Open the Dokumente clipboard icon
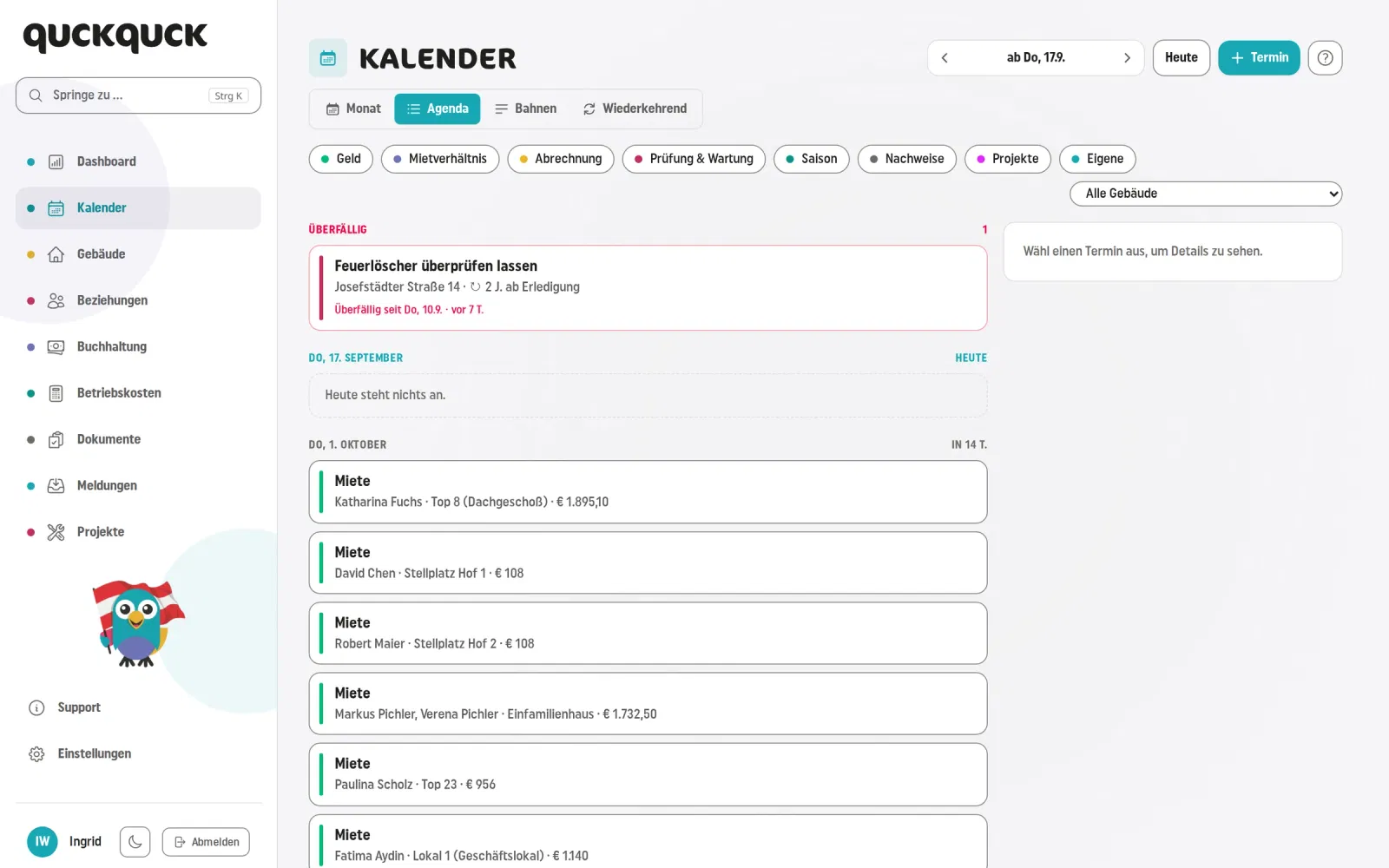1389x868 pixels. pyautogui.click(x=56, y=439)
